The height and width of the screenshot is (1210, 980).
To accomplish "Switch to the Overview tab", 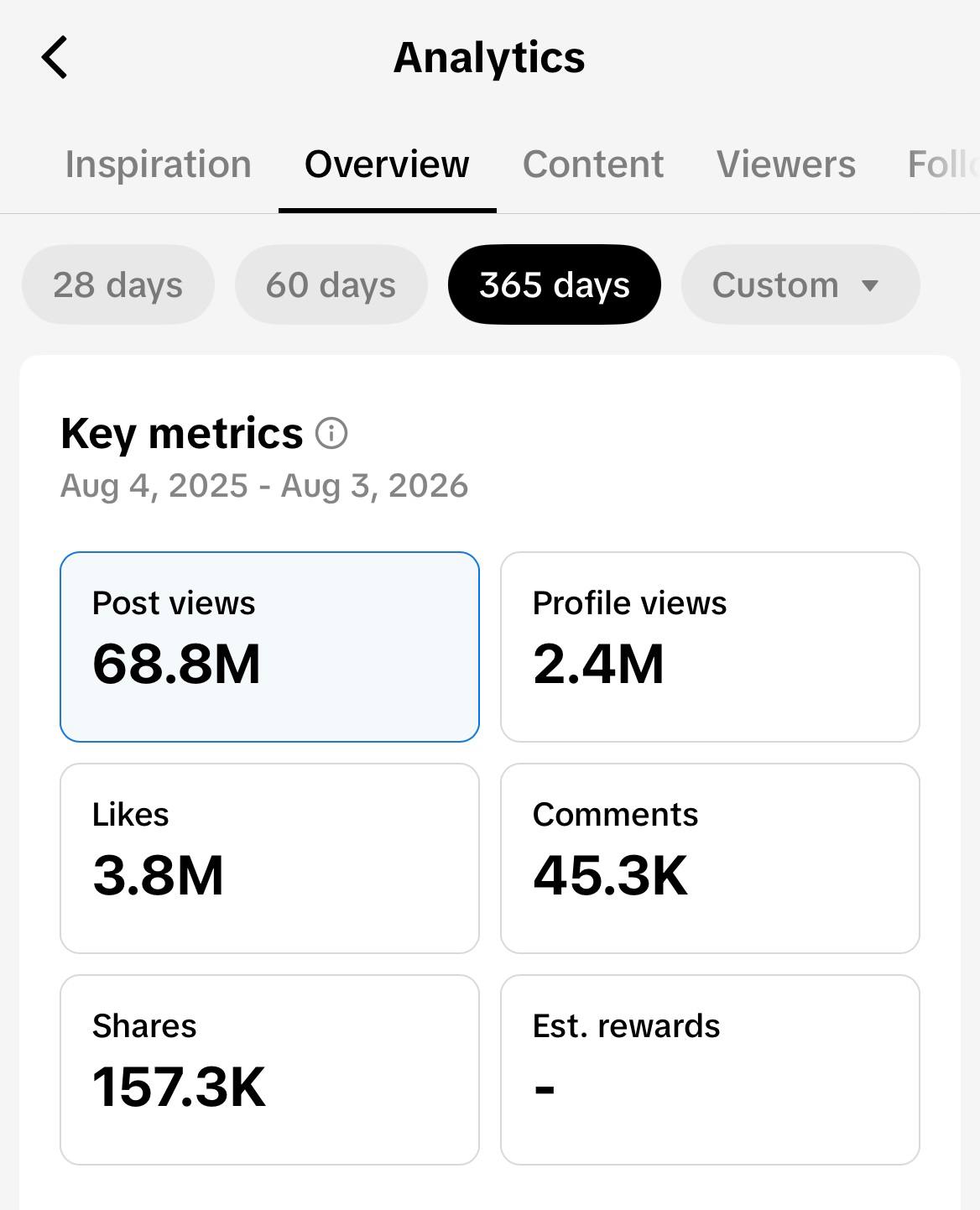I will point(387,164).
